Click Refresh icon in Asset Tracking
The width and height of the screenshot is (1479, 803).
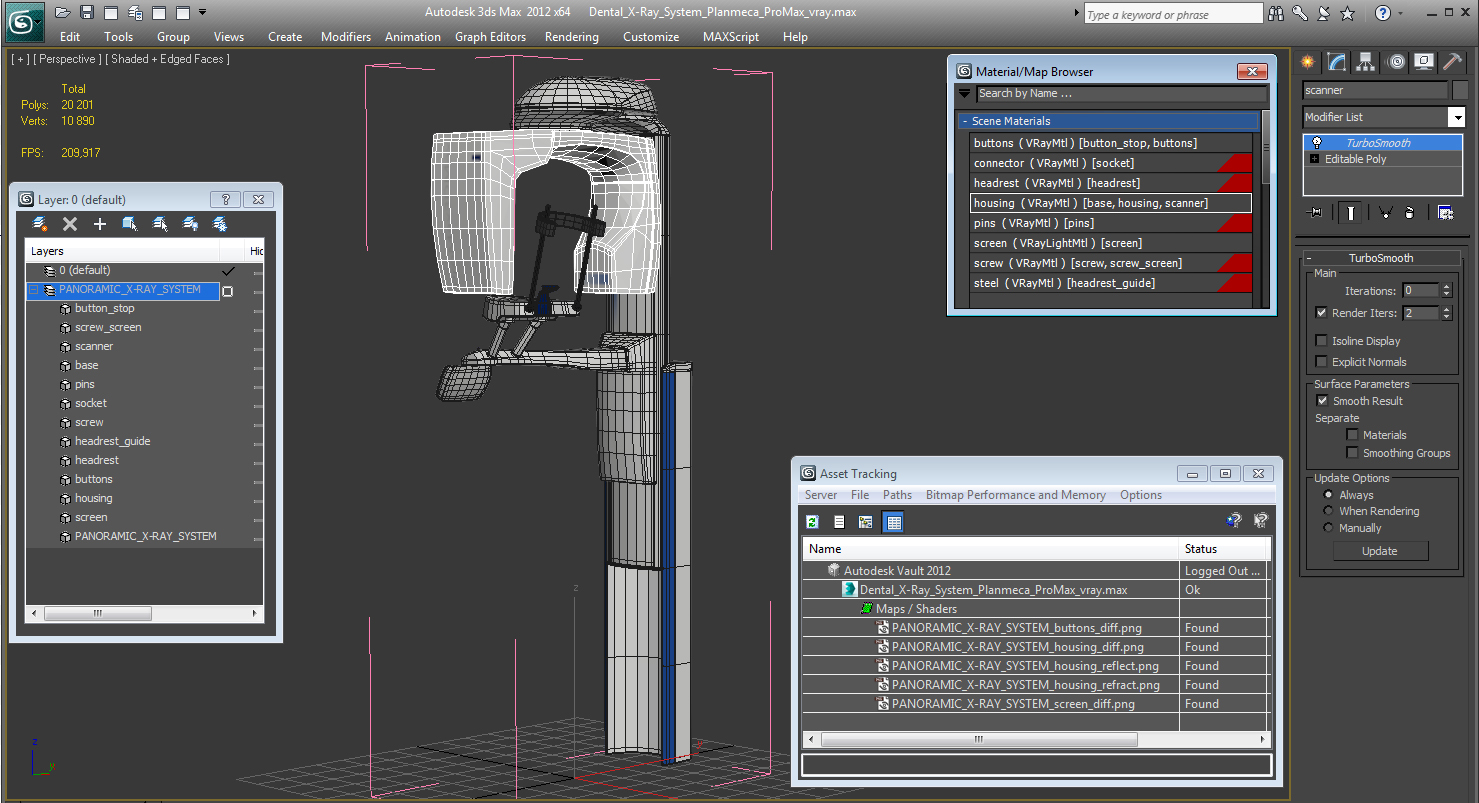click(813, 522)
